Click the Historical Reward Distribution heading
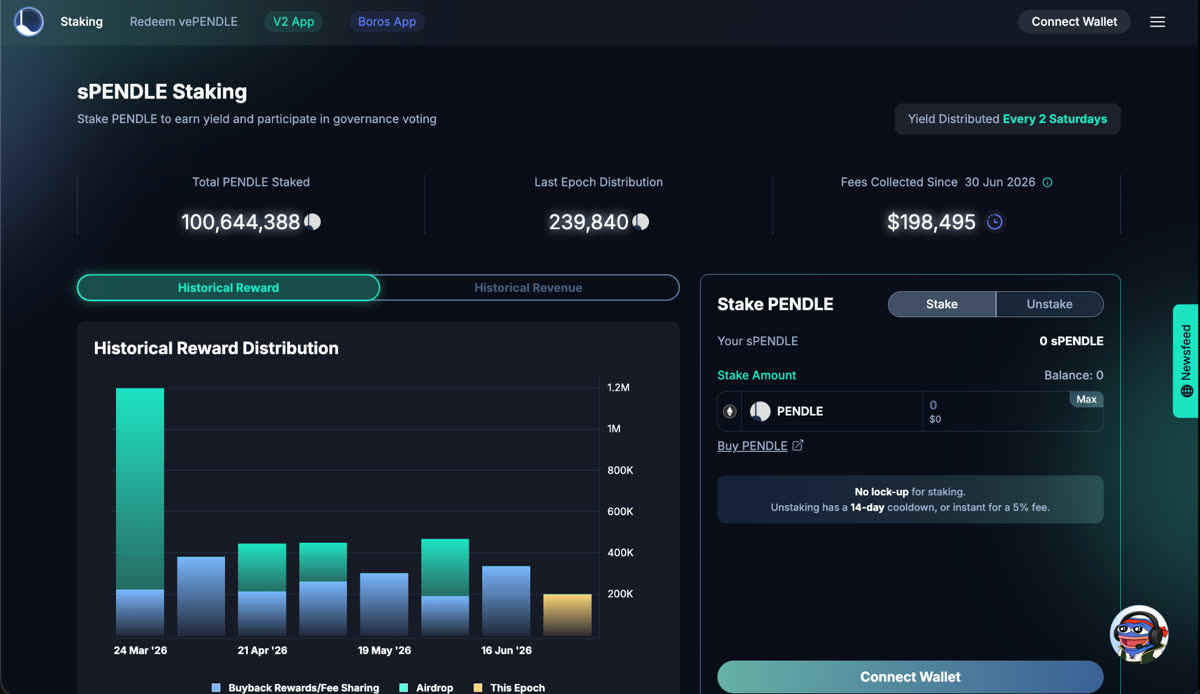The image size is (1200, 694). tap(216, 348)
